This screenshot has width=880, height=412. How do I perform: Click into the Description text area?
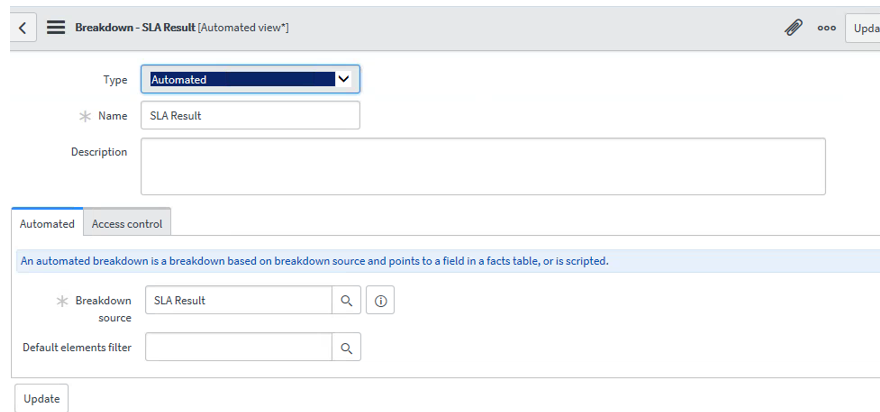[x=483, y=167]
